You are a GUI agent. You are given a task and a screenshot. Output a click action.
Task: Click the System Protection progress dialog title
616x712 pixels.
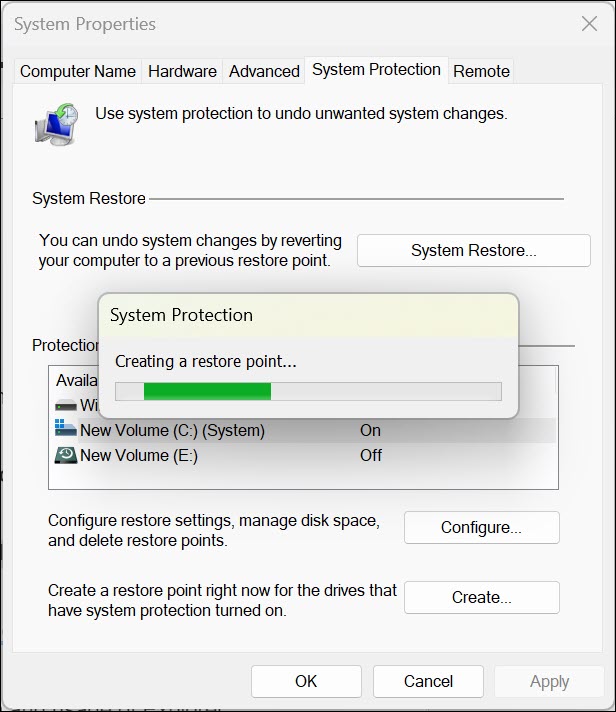coord(181,315)
